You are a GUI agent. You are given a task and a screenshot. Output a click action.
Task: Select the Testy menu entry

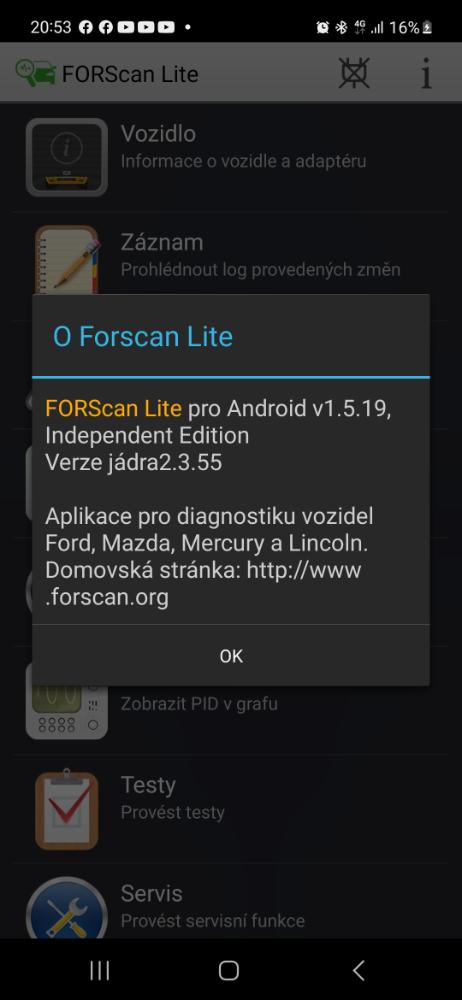point(230,809)
